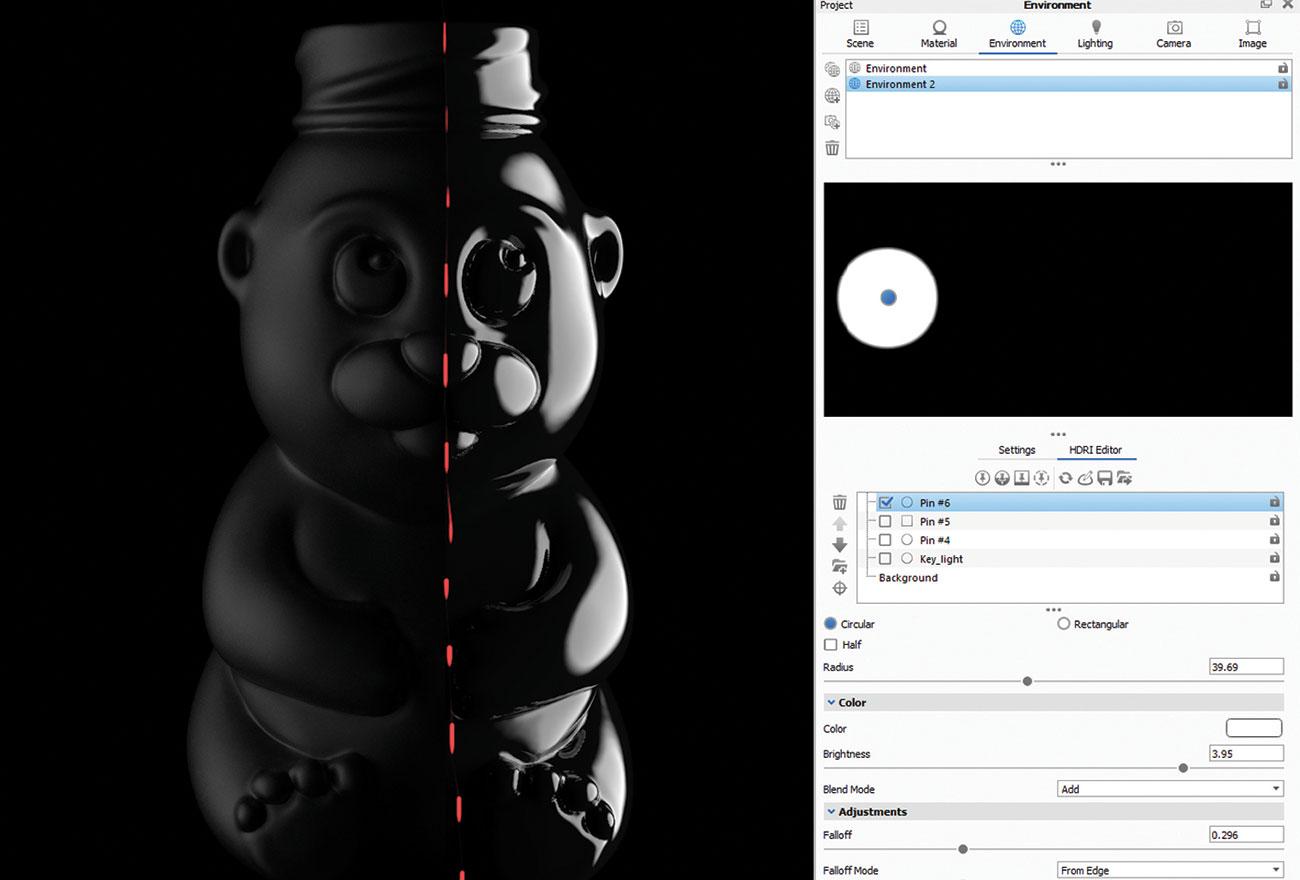Click the delete pin trash icon in HDRI Editor
The width and height of the screenshot is (1300, 880).
840,502
